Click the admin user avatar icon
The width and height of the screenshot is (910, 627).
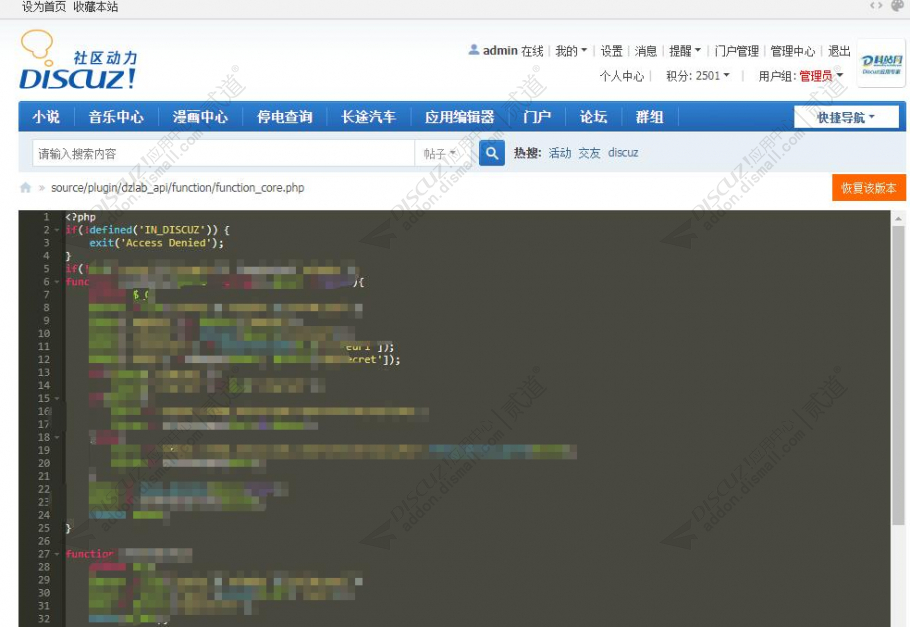pos(474,50)
